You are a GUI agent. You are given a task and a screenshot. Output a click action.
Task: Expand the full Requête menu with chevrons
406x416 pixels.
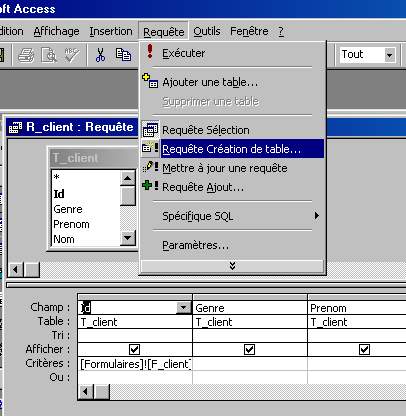(232, 266)
